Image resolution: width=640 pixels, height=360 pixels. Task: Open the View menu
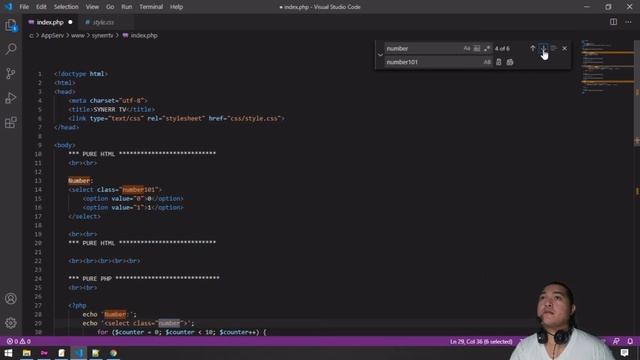click(92, 7)
